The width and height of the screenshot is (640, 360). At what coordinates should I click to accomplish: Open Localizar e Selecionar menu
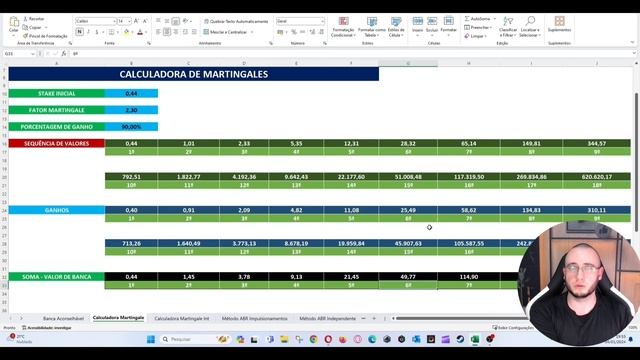(x=530, y=27)
